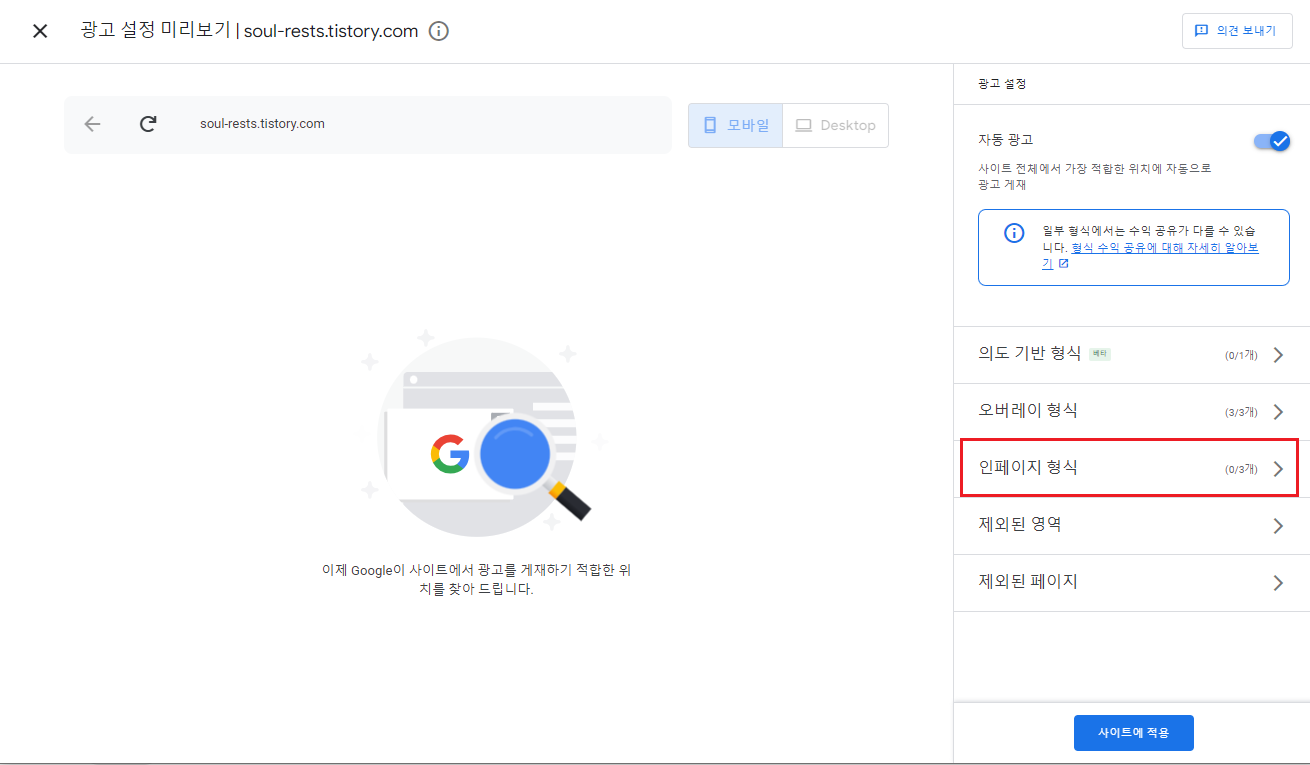Click the (0/3개) count on 인페이지 형식
This screenshot has width=1310, height=765.
[x=1241, y=469]
